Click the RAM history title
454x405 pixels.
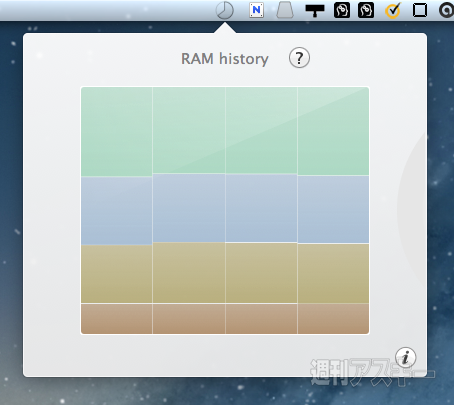click(x=225, y=59)
